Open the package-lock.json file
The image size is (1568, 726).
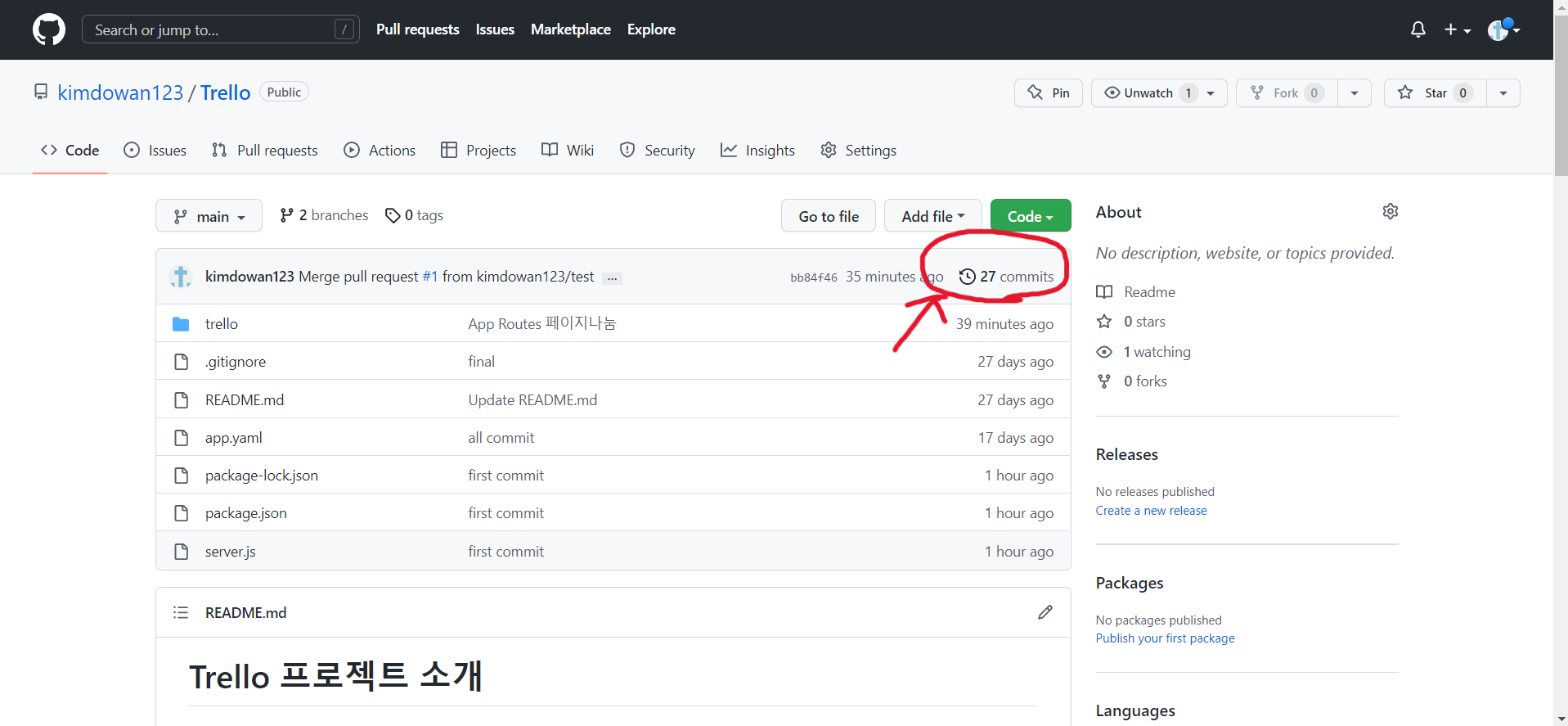262,476
